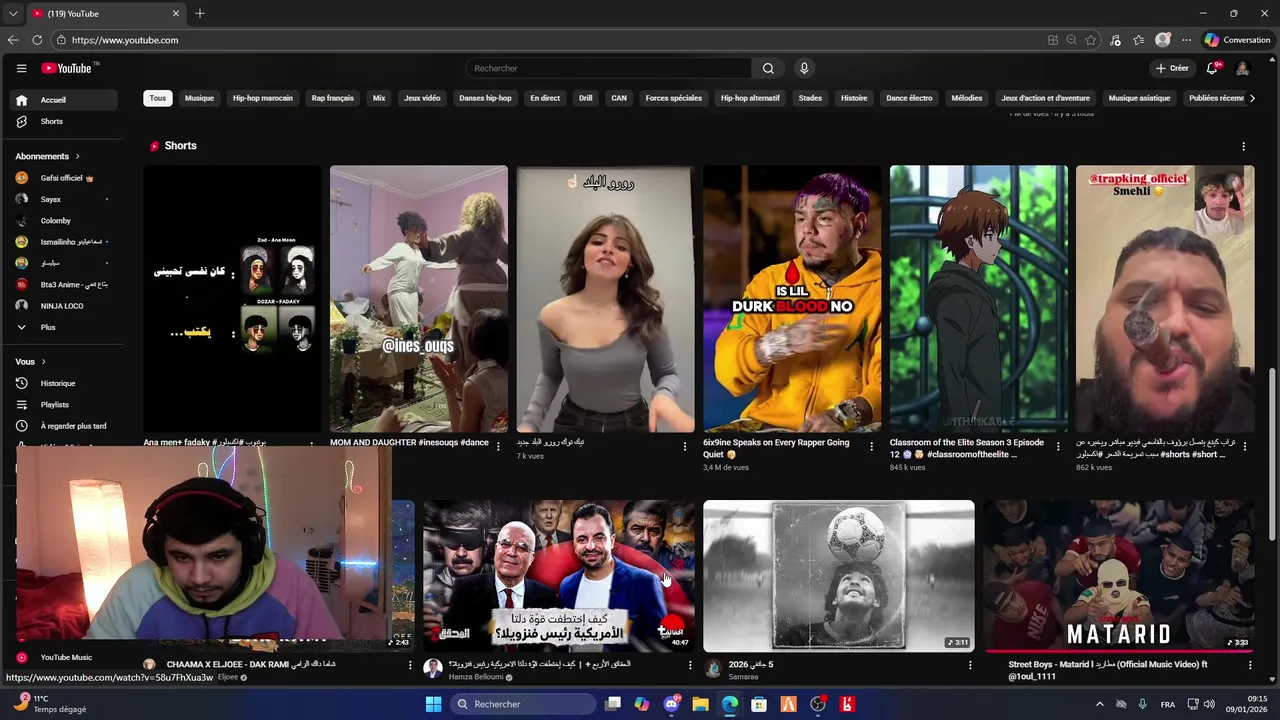
Task: Open the Edge profile avatar
Action: click(x=1162, y=40)
